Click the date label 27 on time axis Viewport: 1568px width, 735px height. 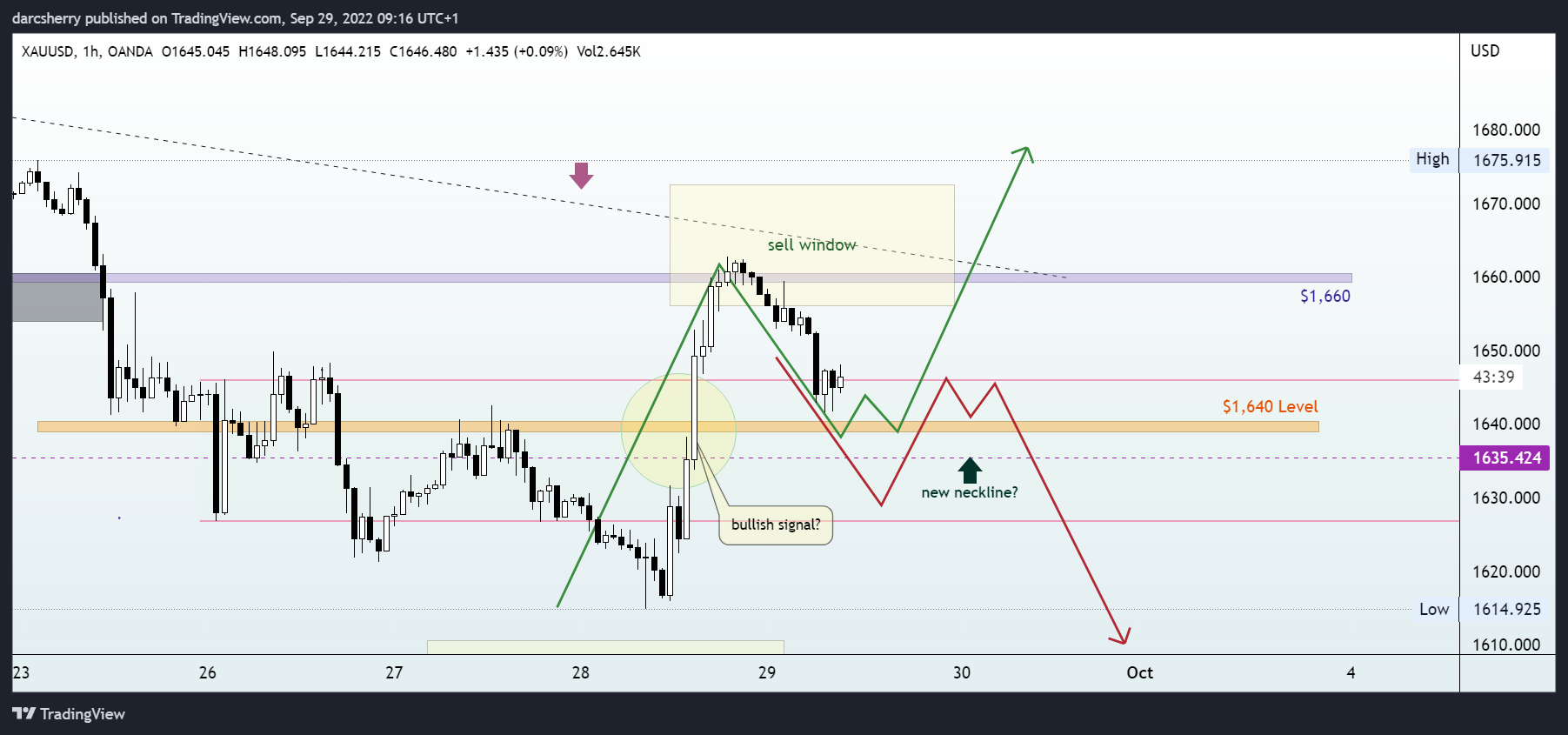point(394,672)
